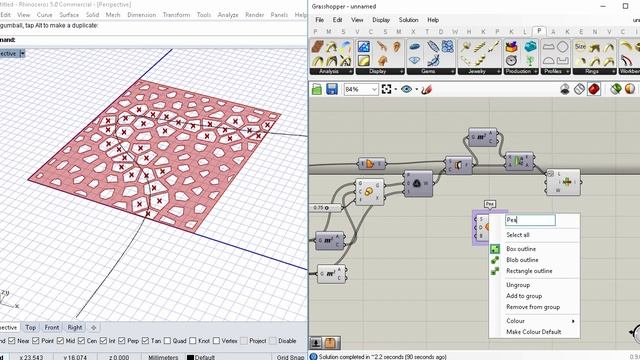Click the black Default layer colour swatch
Screen dimensions: 640x360
point(190,357)
